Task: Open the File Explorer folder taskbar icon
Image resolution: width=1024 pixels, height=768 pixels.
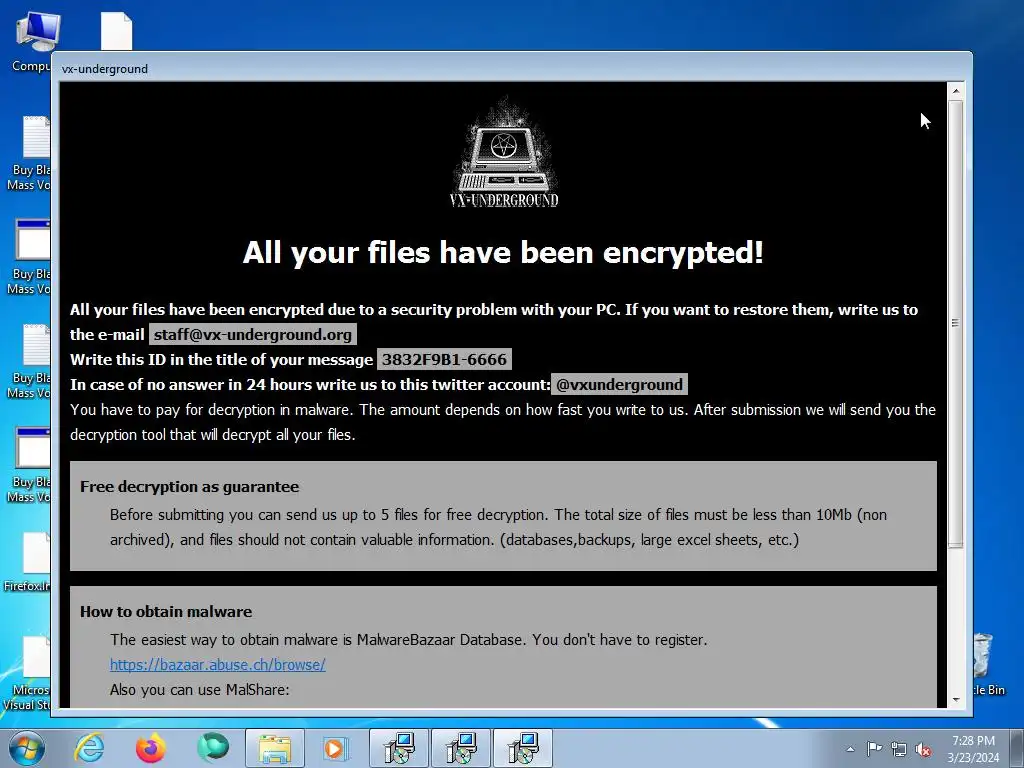Action: click(x=275, y=748)
